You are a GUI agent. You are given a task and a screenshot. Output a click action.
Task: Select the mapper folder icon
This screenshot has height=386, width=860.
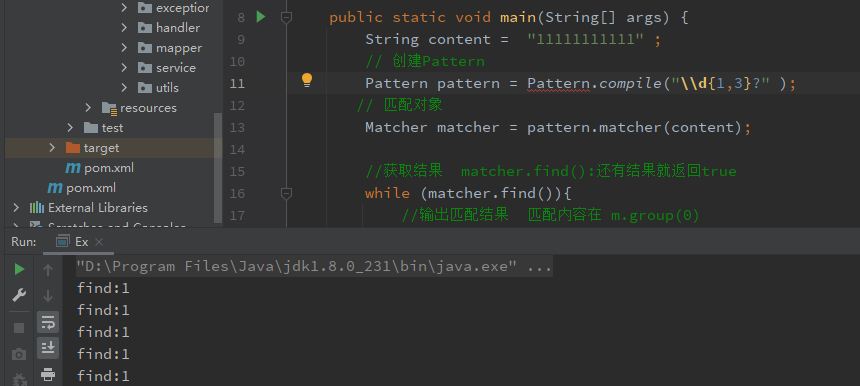[x=145, y=48]
